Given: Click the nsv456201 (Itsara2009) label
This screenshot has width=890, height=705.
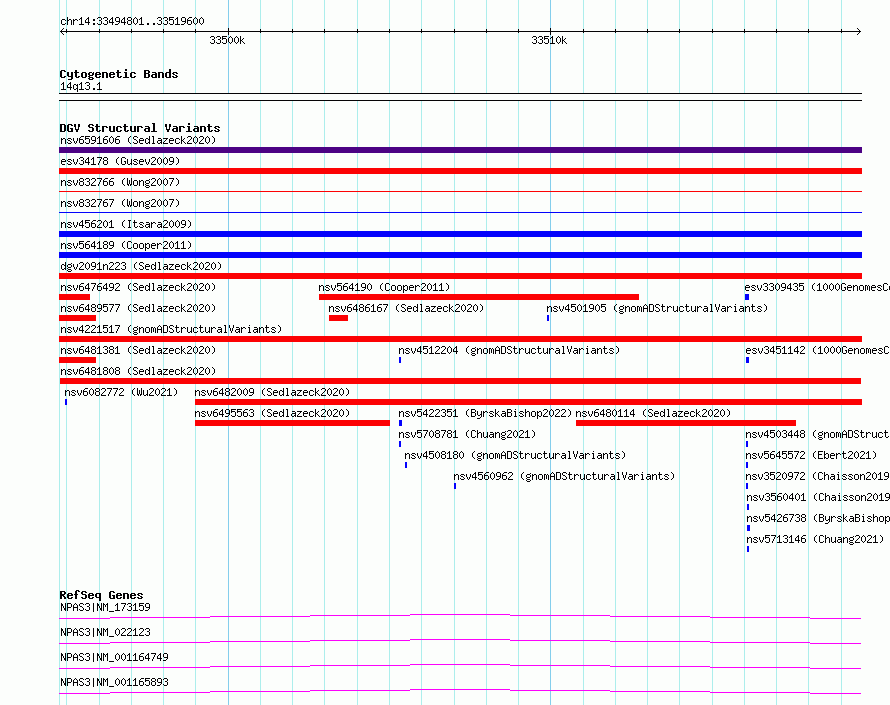Looking at the screenshot, I should [x=126, y=224].
